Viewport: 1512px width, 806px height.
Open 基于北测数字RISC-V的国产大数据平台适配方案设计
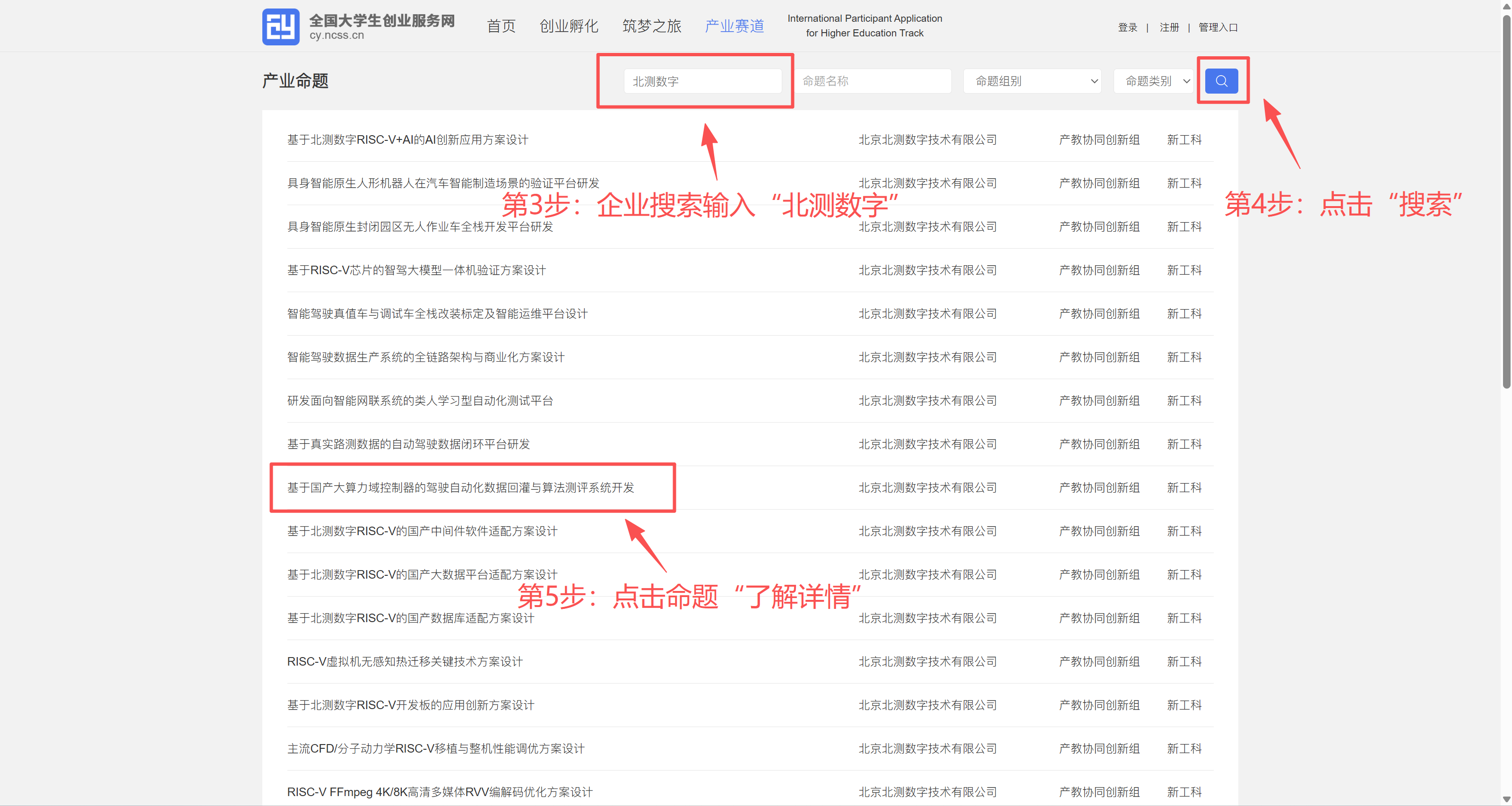click(x=422, y=574)
